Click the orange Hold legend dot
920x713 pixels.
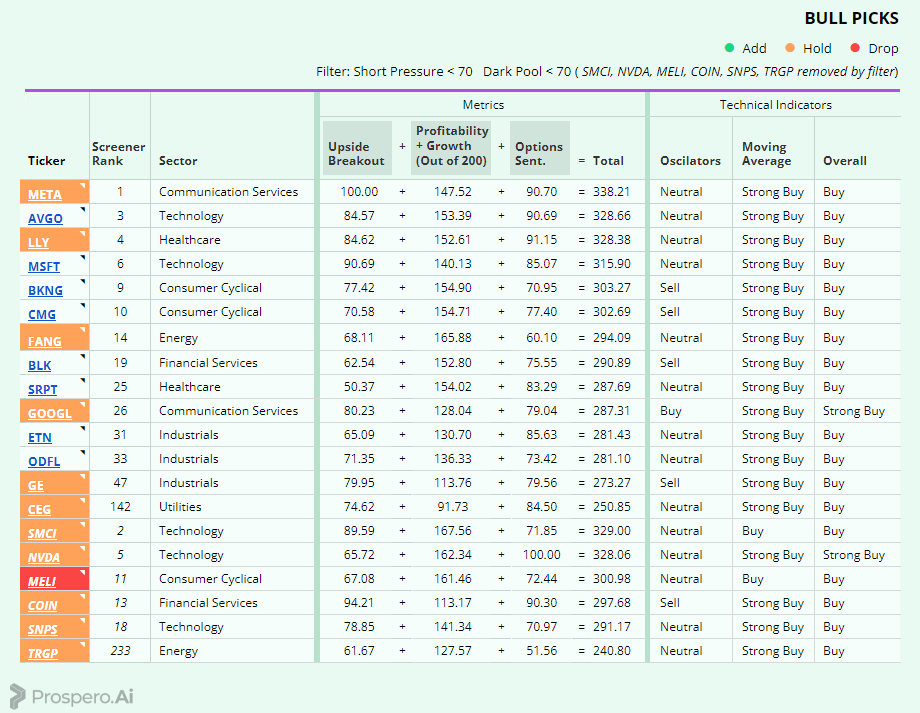tap(790, 48)
